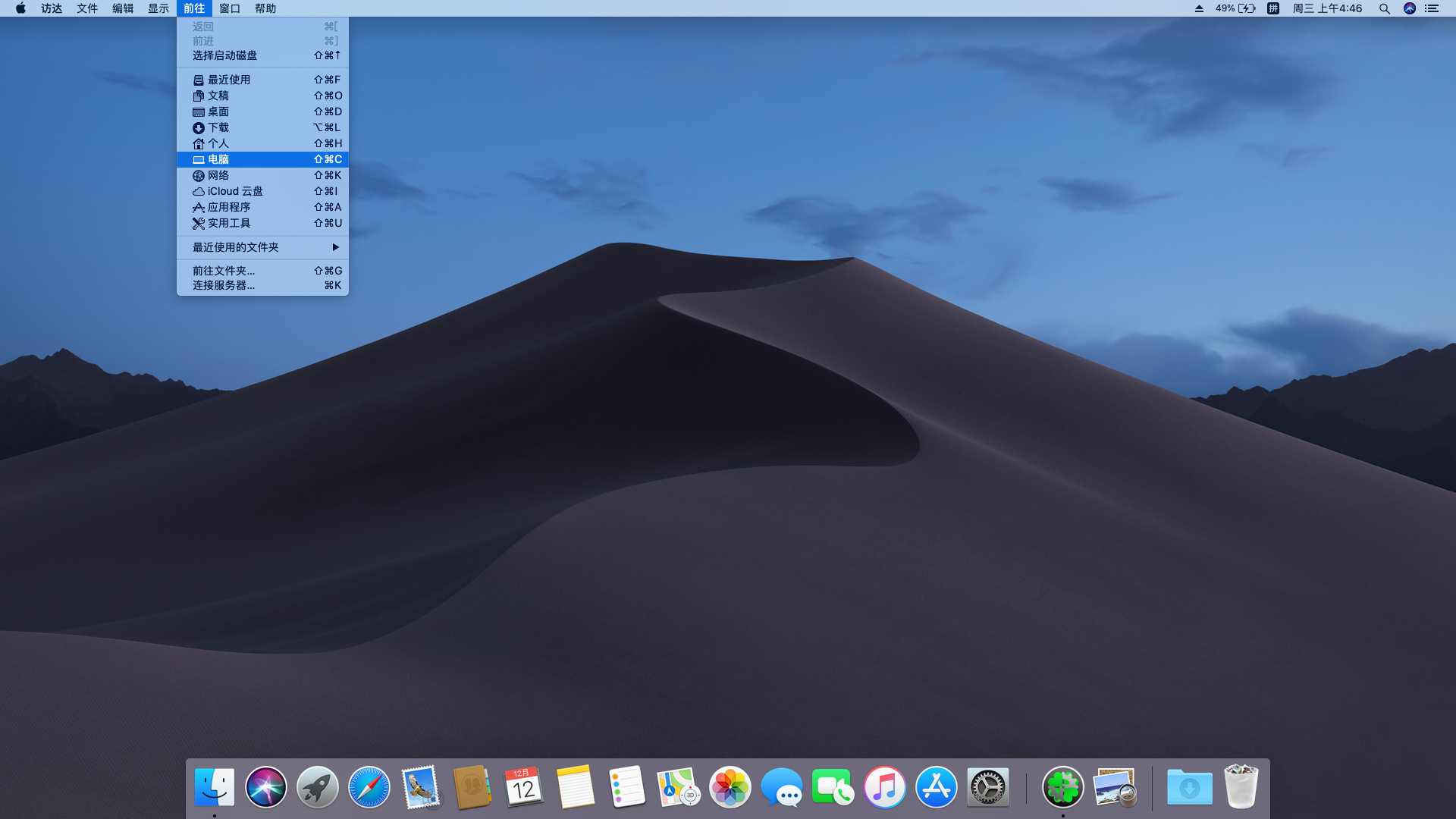The height and width of the screenshot is (819, 1456).
Task: Open Contacts book icon in Dock
Action: click(x=472, y=787)
